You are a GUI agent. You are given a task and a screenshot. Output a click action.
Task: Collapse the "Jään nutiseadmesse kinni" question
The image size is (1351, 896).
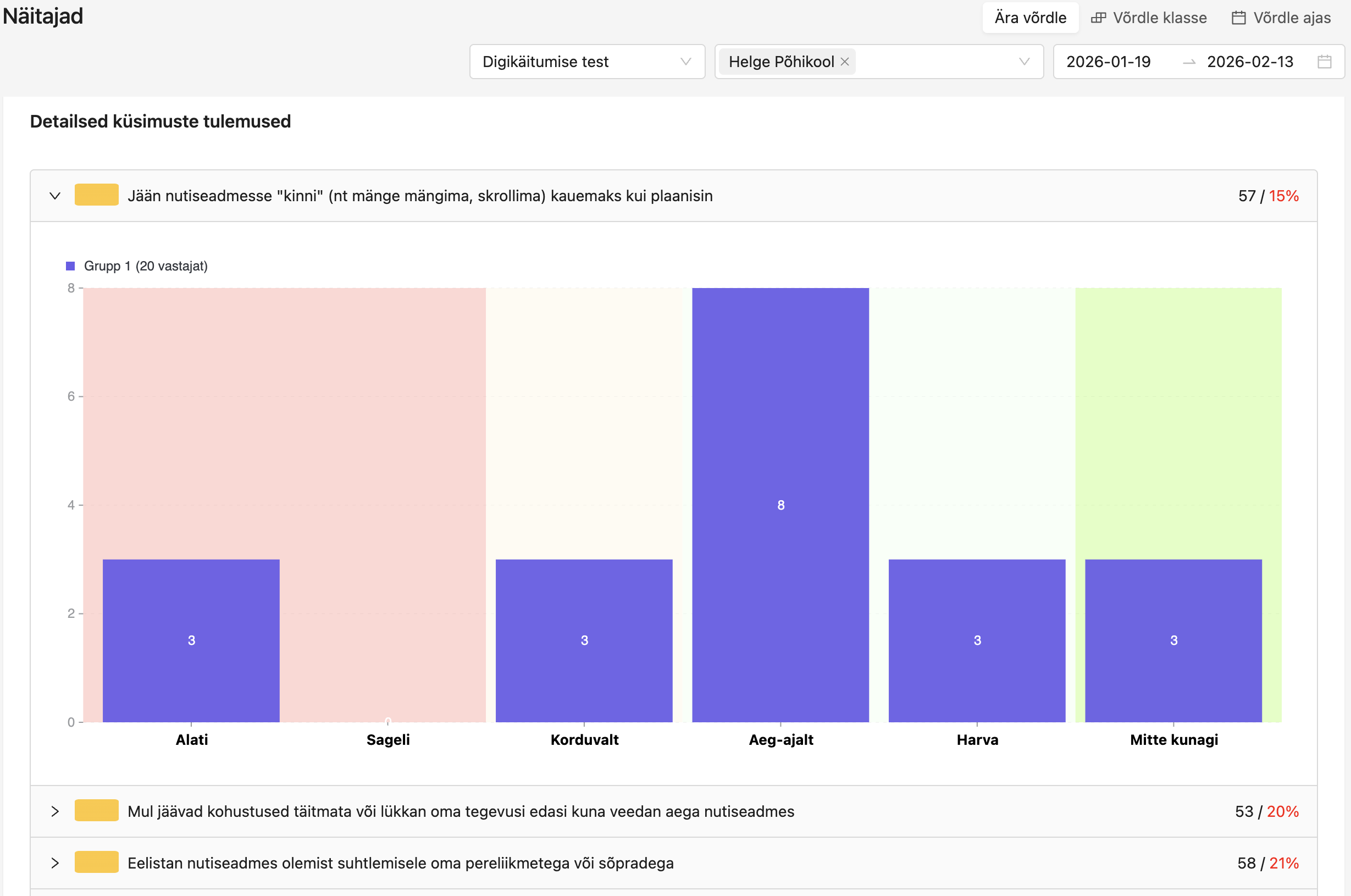point(55,196)
